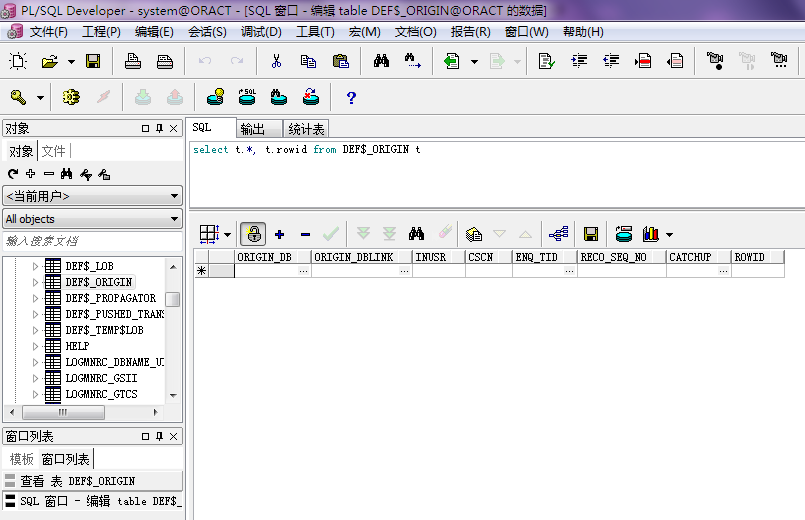
Task: Open the dropdown arrow beside the key icon
Action: (x=40, y=98)
